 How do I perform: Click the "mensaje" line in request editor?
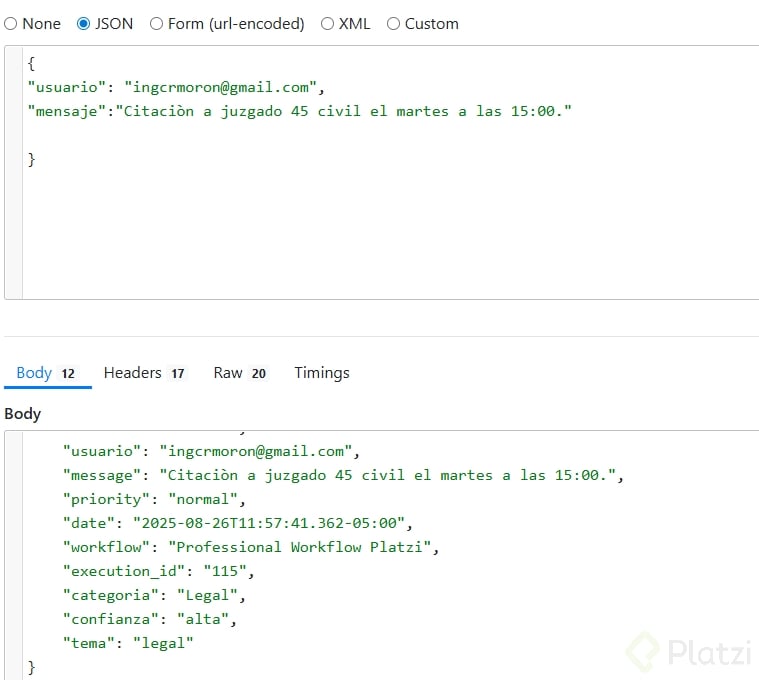point(300,111)
